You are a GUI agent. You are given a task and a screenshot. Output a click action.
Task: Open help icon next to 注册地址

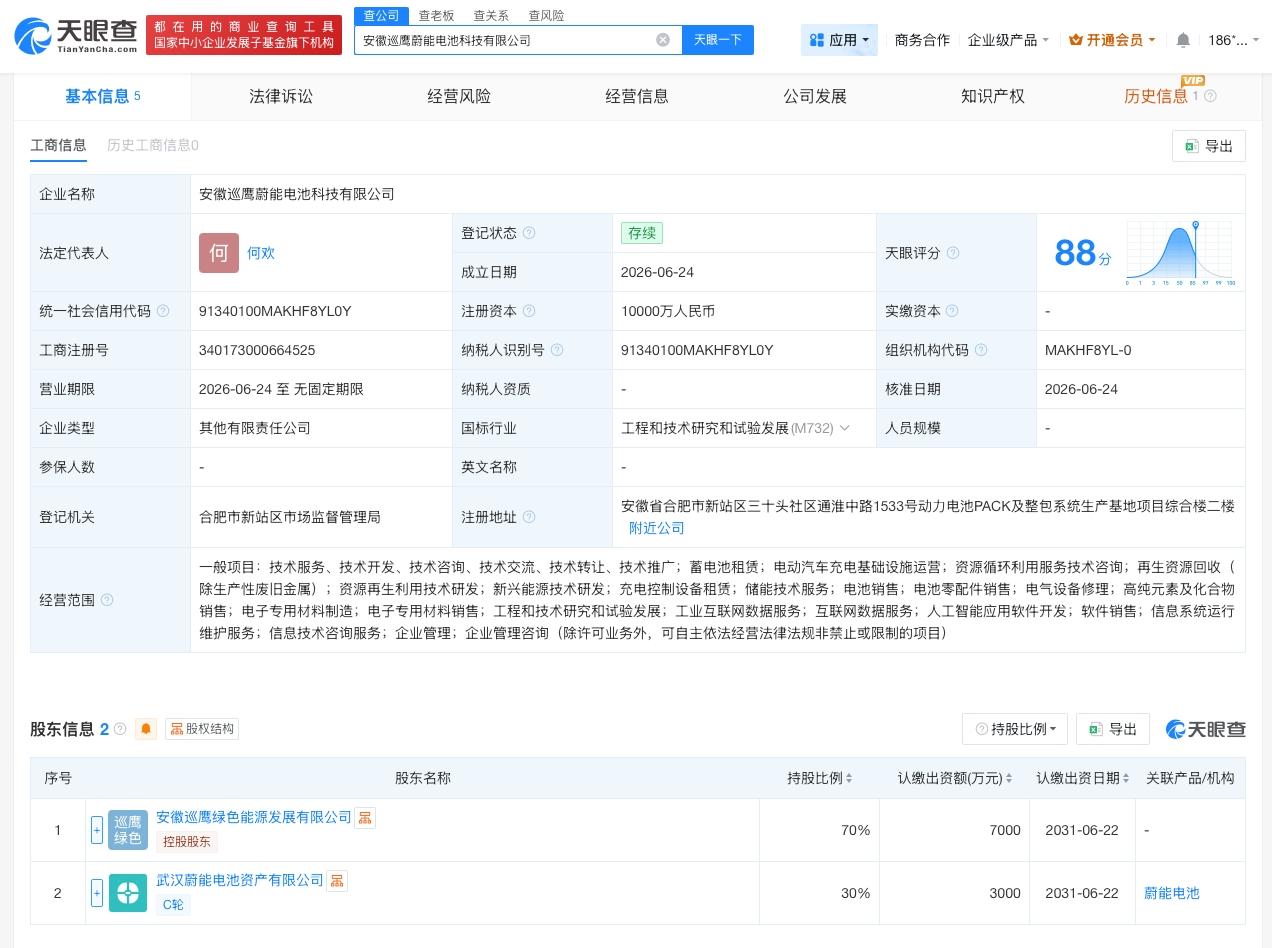pyautogui.click(x=529, y=517)
